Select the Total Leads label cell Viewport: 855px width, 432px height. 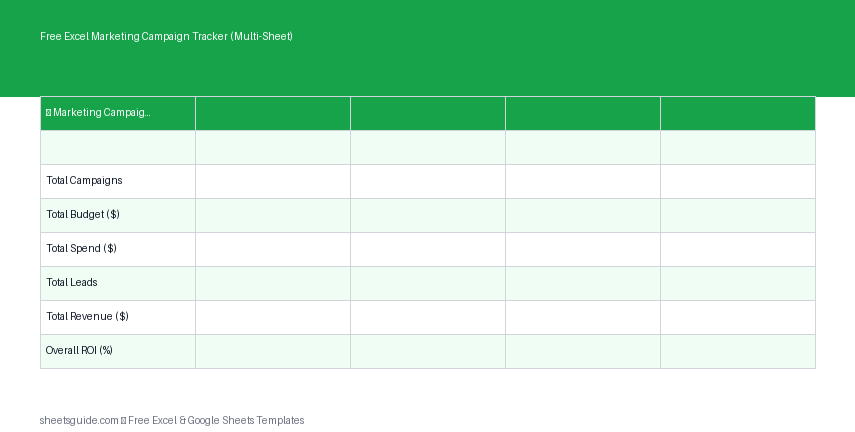(117, 283)
